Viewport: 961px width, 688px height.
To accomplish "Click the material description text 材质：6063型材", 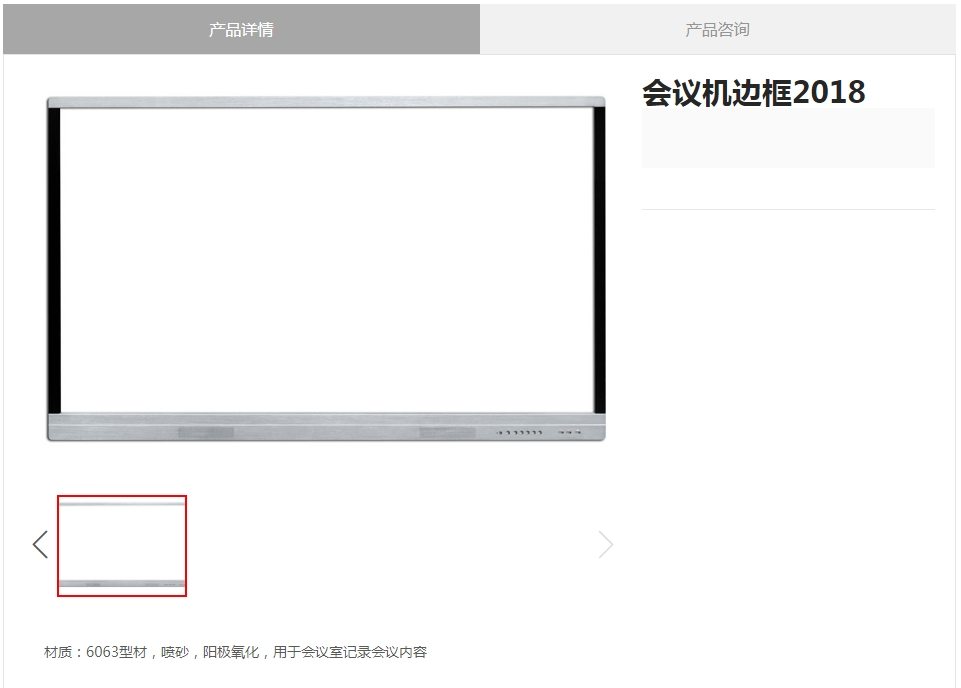I will tap(96, 652).
